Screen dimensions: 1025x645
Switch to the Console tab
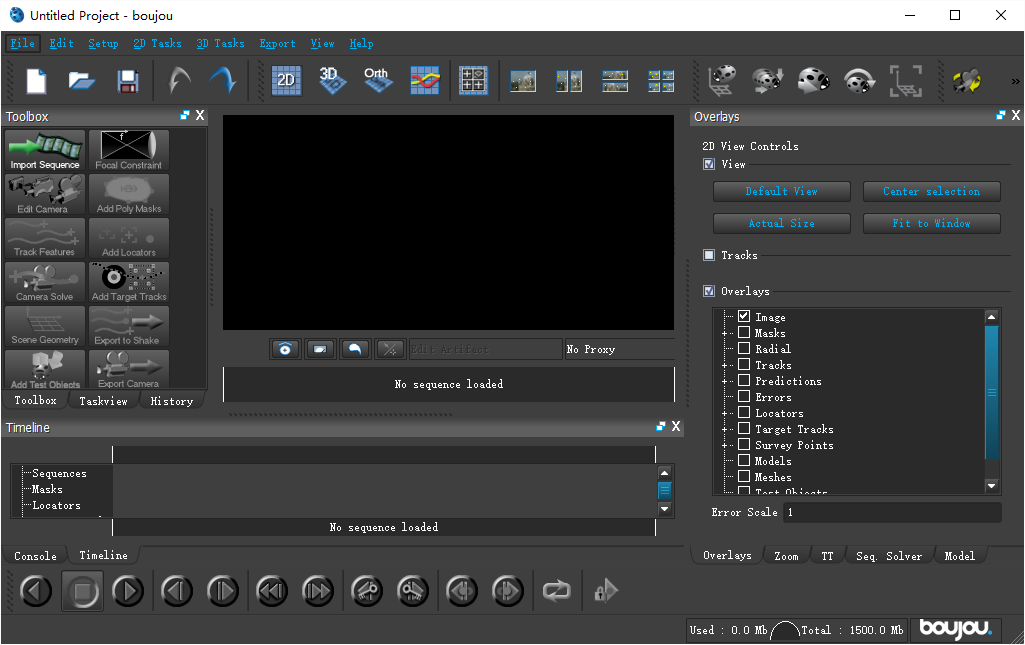pos(35,556)
